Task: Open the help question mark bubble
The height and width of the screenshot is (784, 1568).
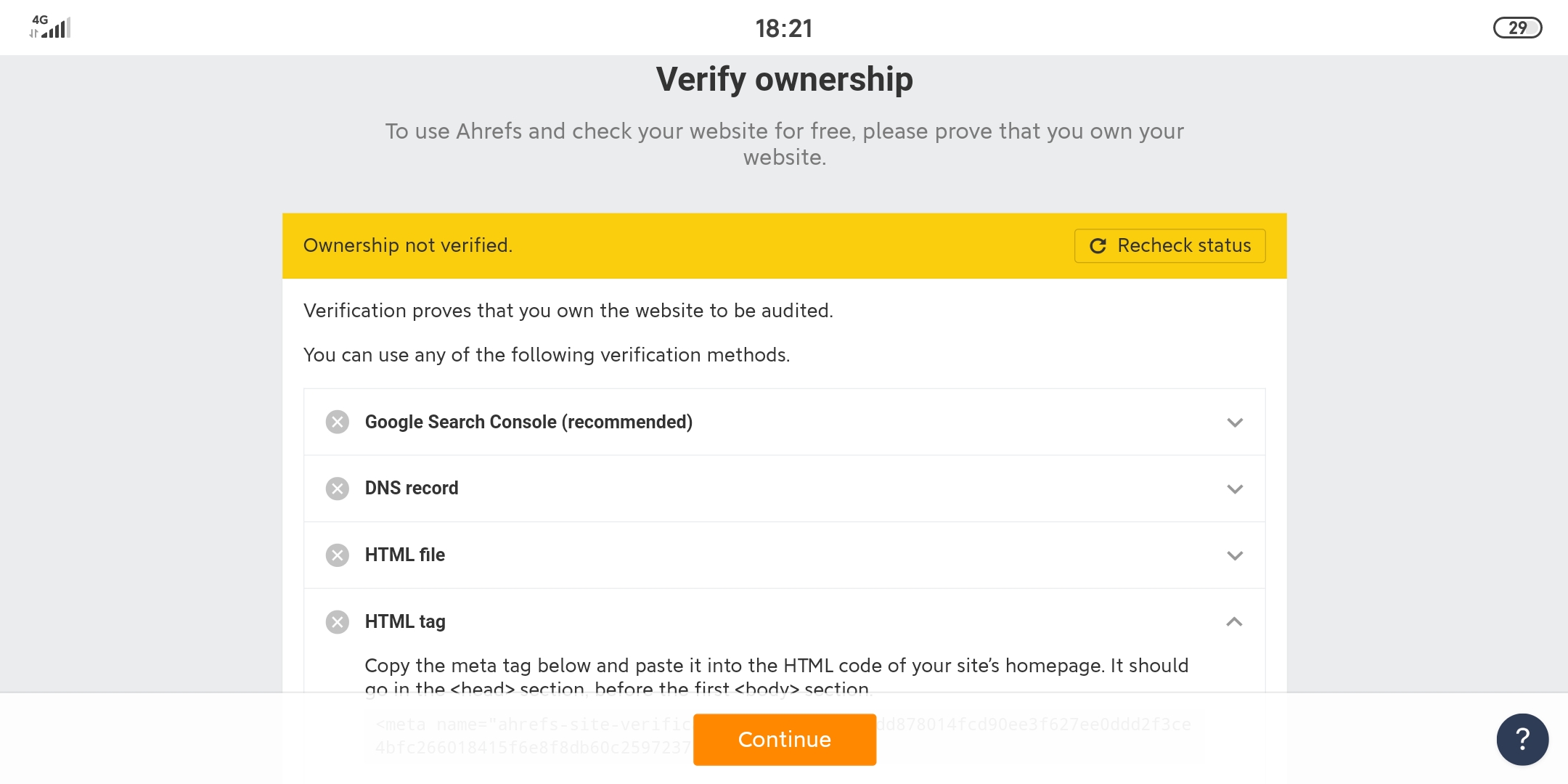Action: click(1522, 739)
